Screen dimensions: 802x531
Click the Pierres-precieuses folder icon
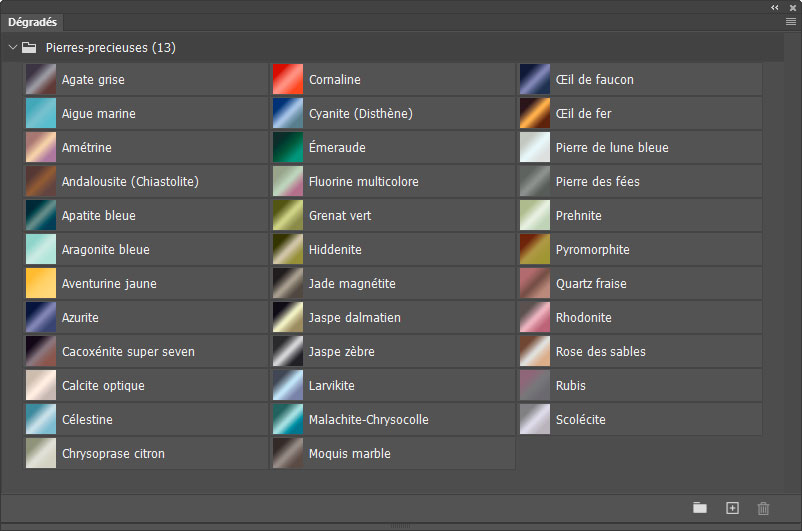click(x=29, y=47)
